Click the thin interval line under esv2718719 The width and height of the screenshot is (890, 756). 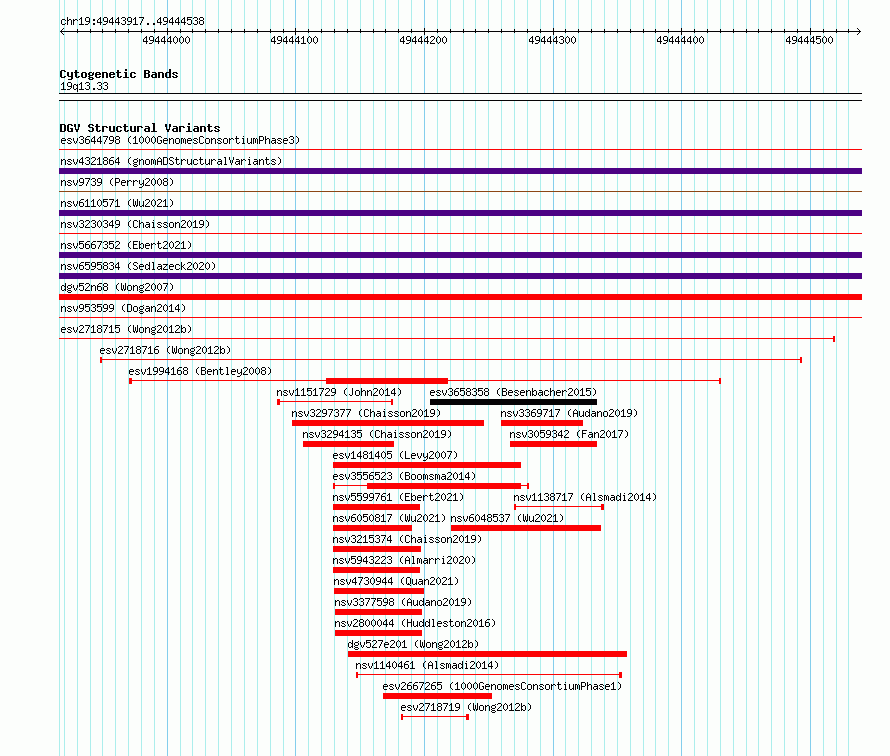pos(435,717)
